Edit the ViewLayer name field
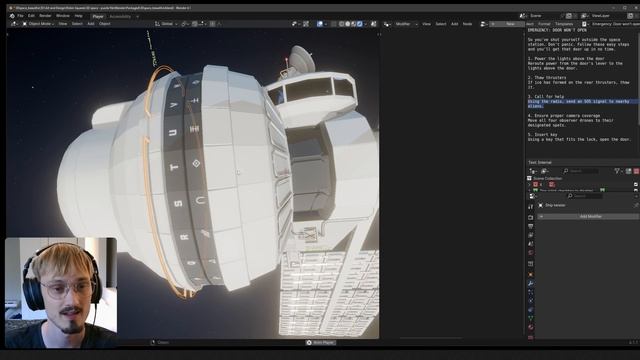 tap(608, 16)
